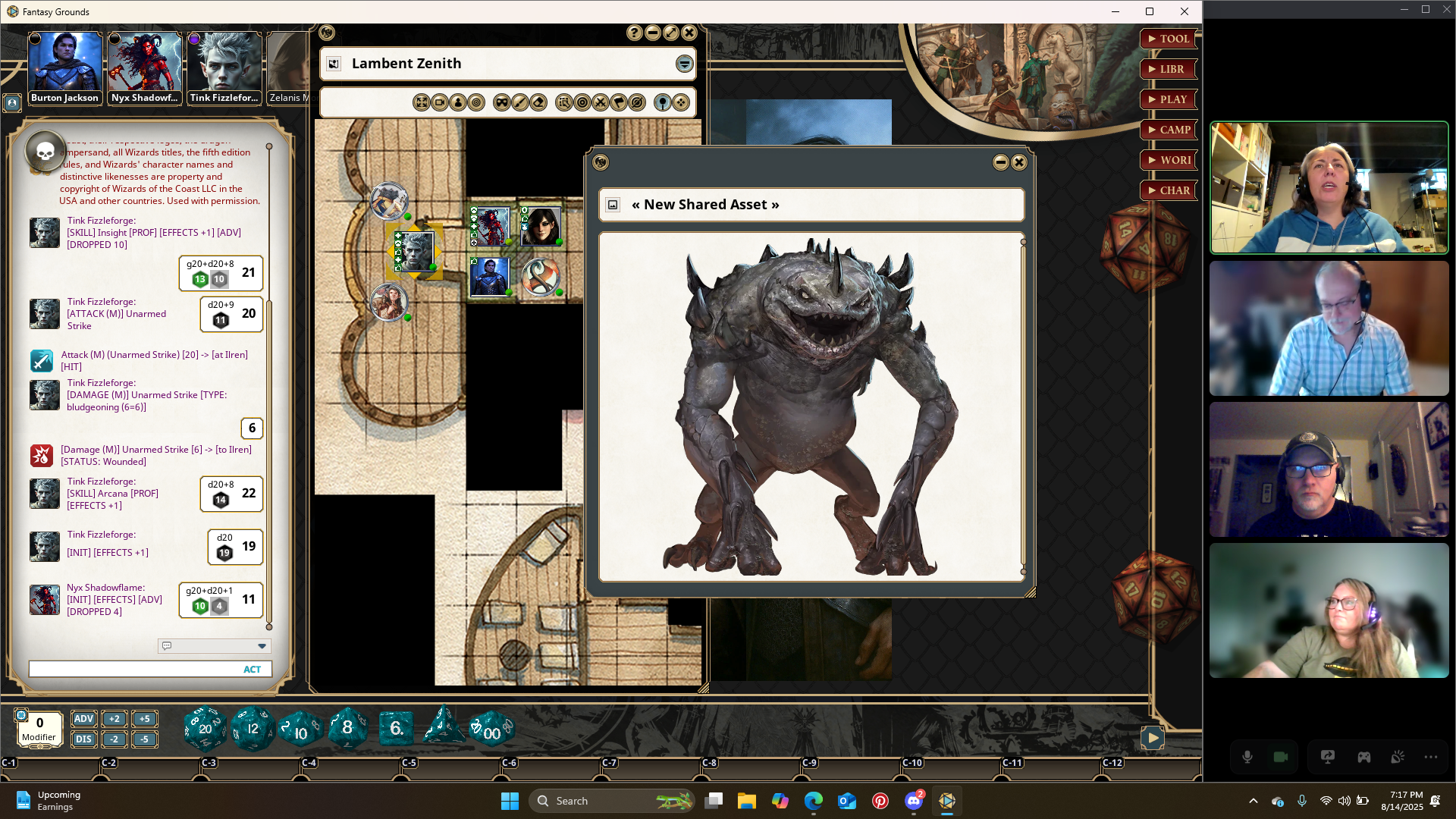Click the camera view icon
The height and width of the screenshot is (819, 1456).
pos(440,102)
